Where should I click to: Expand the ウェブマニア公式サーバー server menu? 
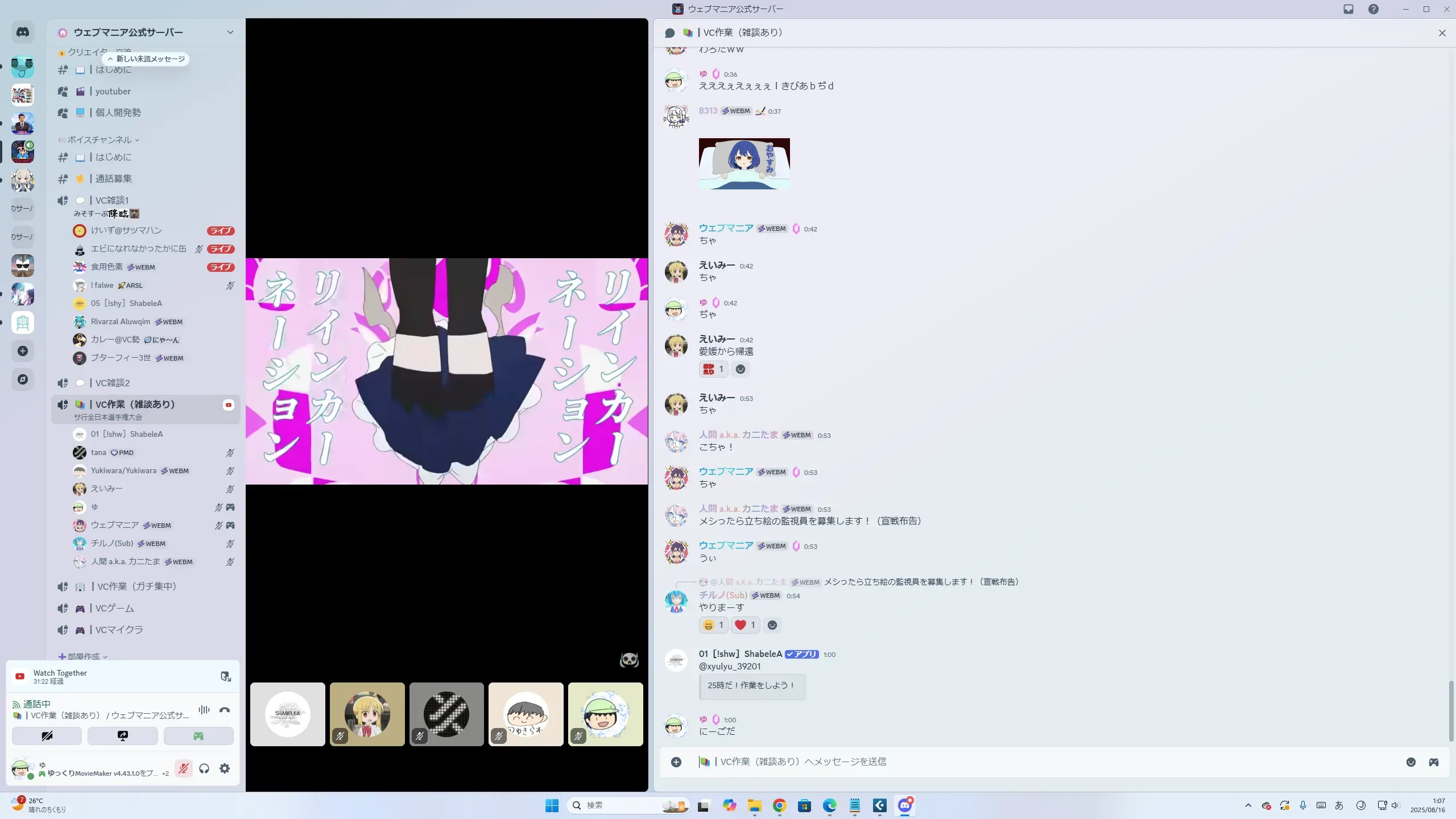(x=230, y=32)
